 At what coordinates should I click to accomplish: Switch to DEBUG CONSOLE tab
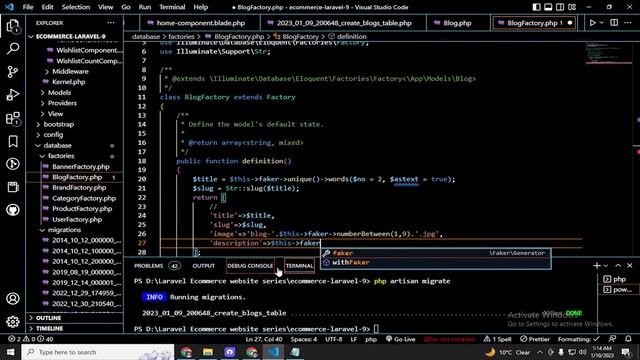(250, 266)
